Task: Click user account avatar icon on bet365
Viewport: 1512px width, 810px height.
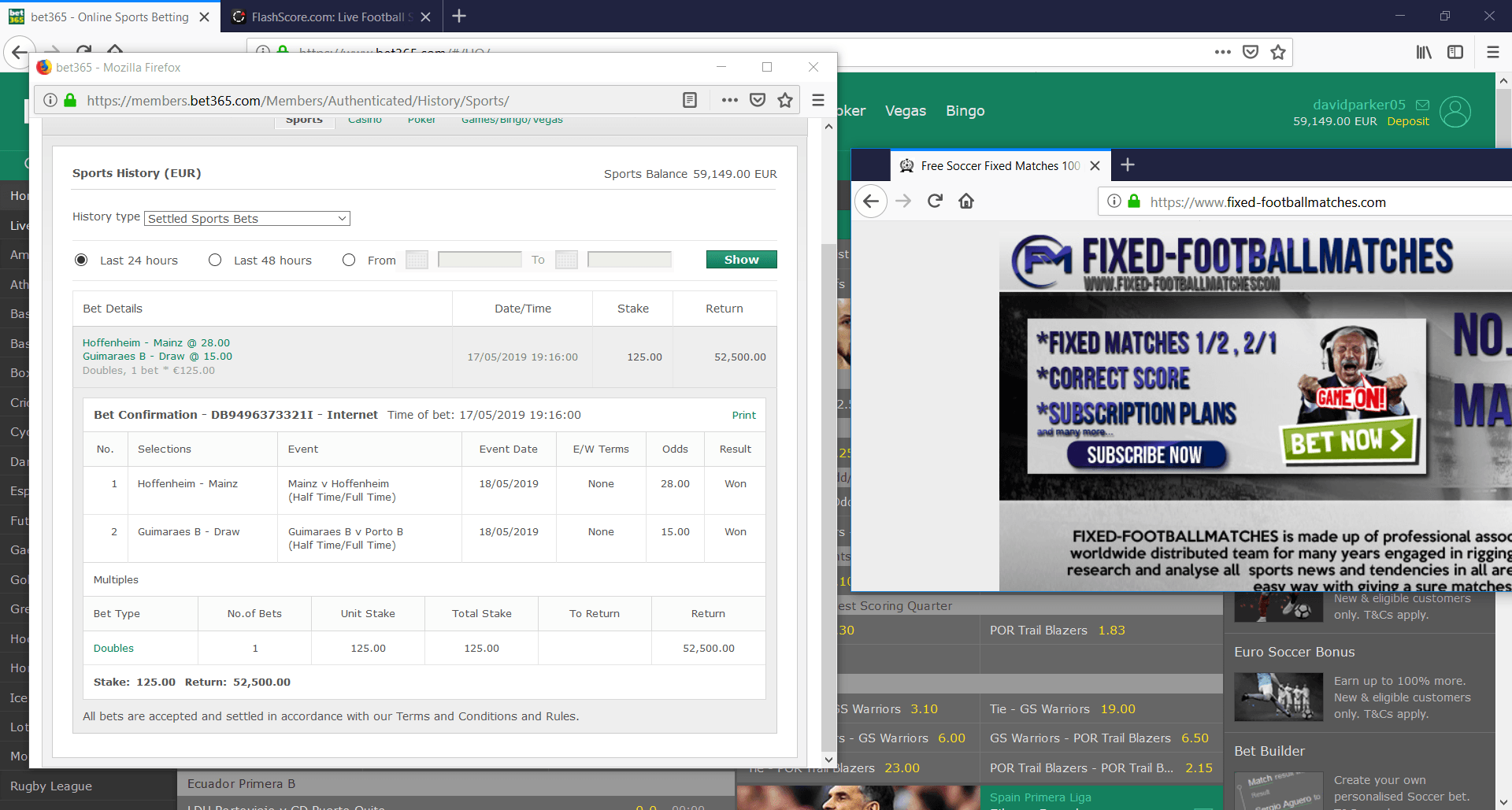Action: [x=1455, y=112]
